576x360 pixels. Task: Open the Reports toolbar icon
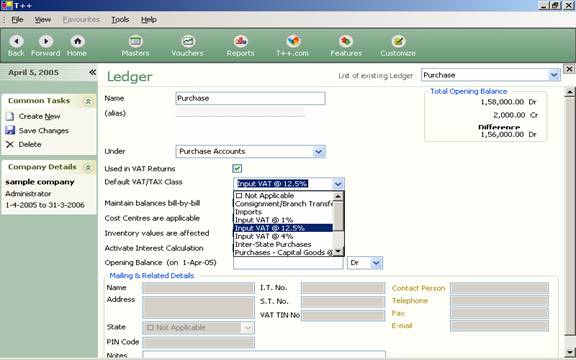[241, 41]
